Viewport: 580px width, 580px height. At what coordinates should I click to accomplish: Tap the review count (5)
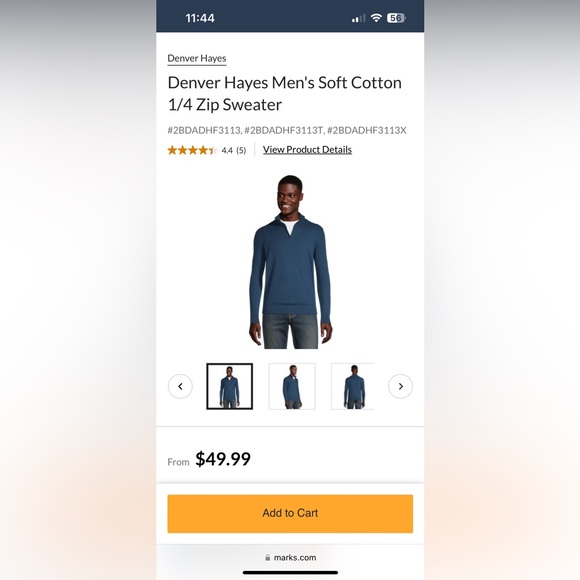coord(241,151)
